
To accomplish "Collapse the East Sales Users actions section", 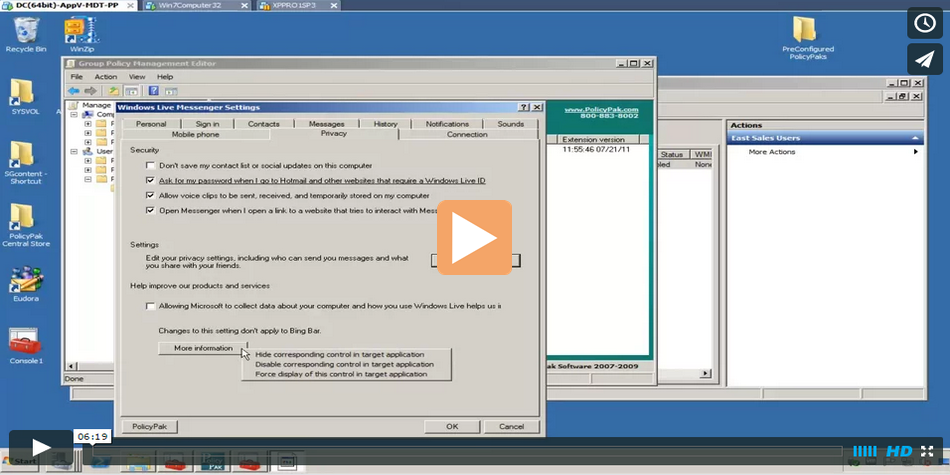I will pyautogui.click(x=916, y=138).
